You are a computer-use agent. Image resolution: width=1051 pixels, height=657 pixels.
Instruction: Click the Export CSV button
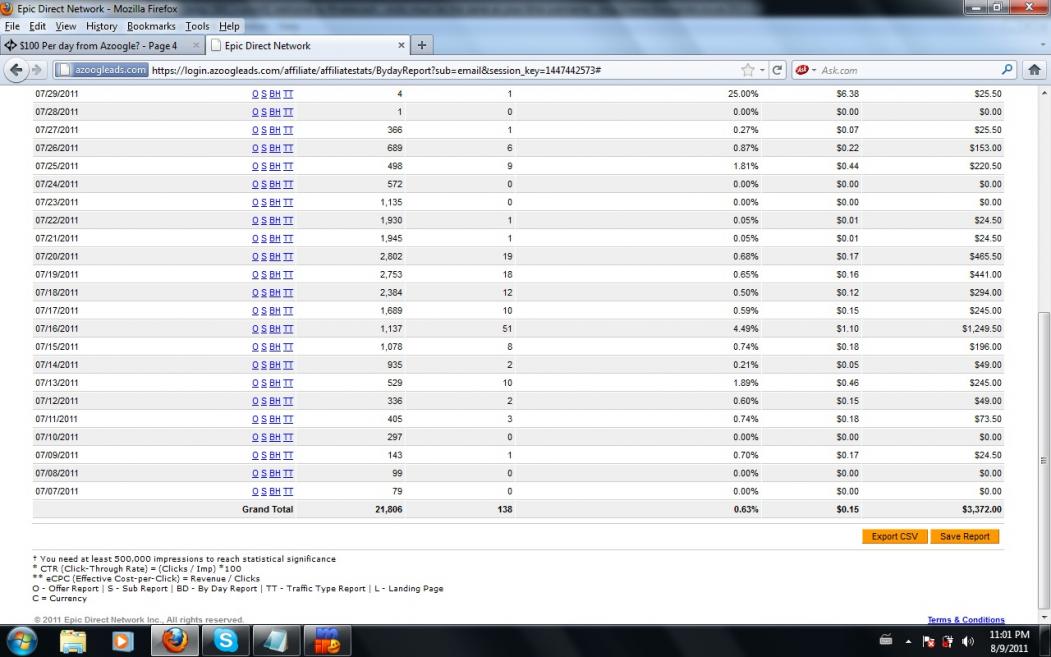pyautogui.click(x=894, y=537)
